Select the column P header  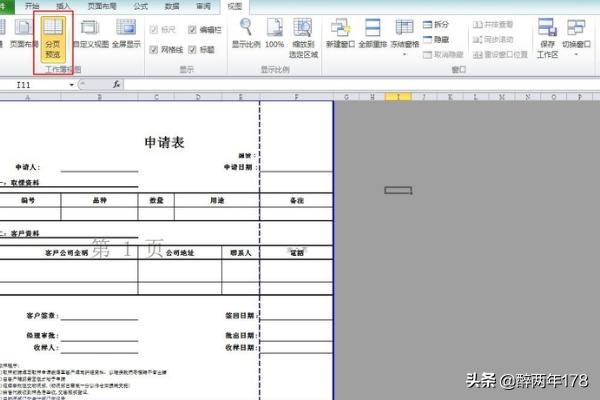(580, 97)
